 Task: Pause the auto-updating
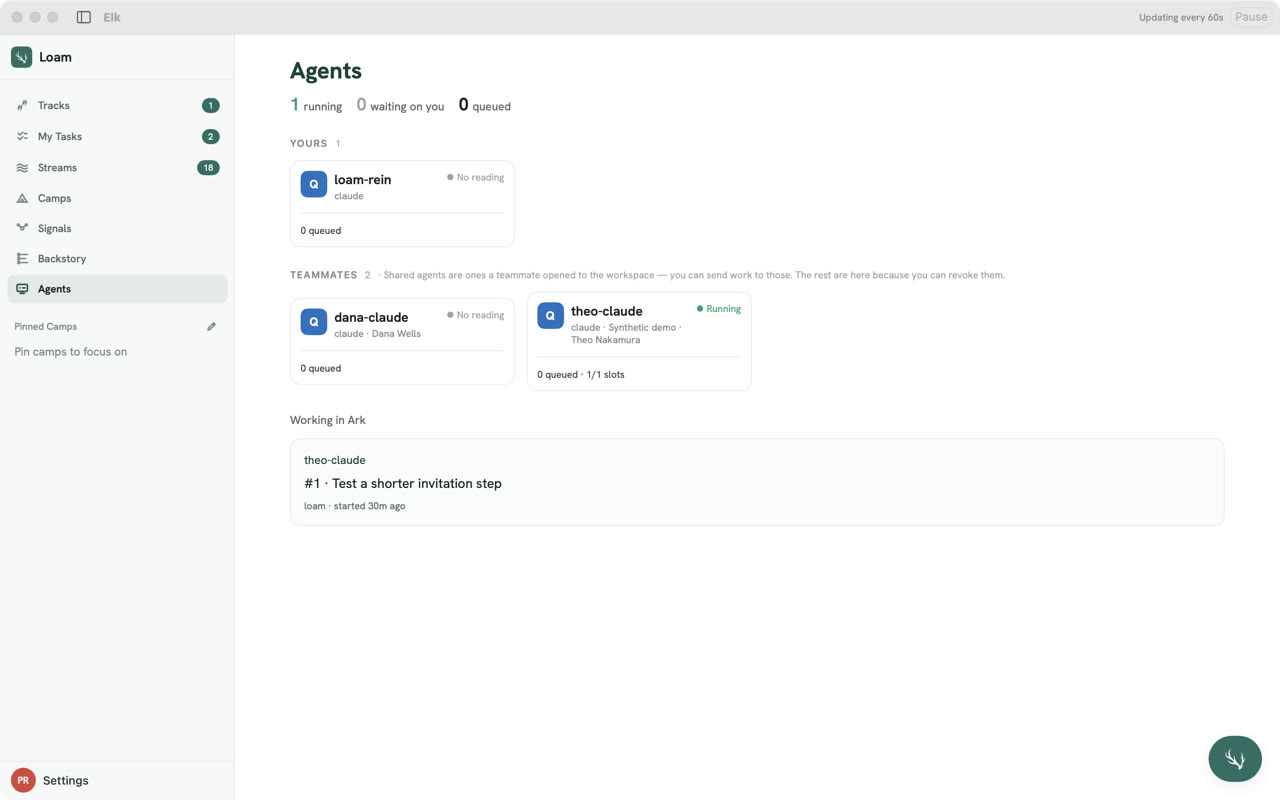[x=1251, y=17]
